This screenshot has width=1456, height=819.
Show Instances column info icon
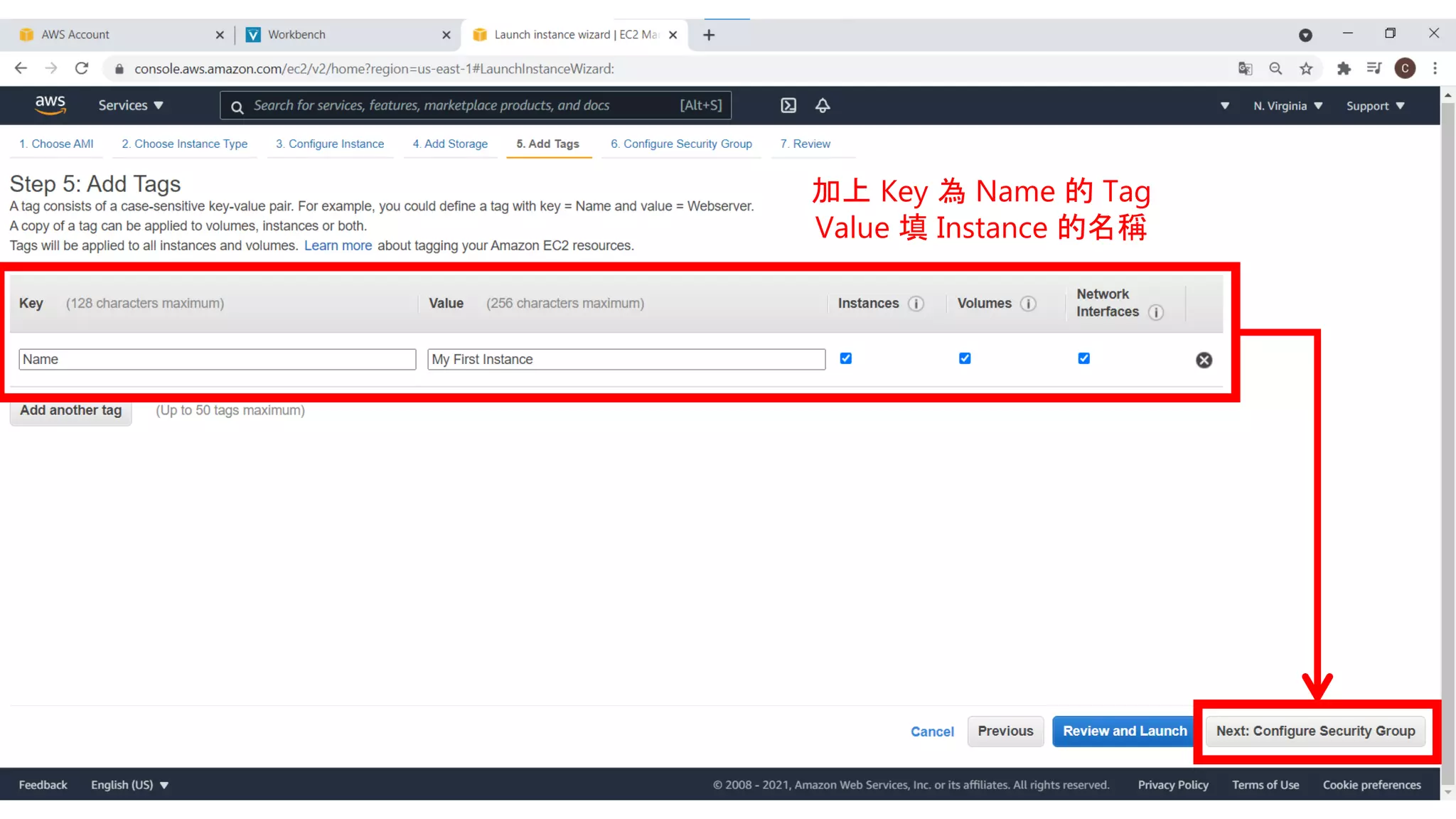click(x=916, y=304)
